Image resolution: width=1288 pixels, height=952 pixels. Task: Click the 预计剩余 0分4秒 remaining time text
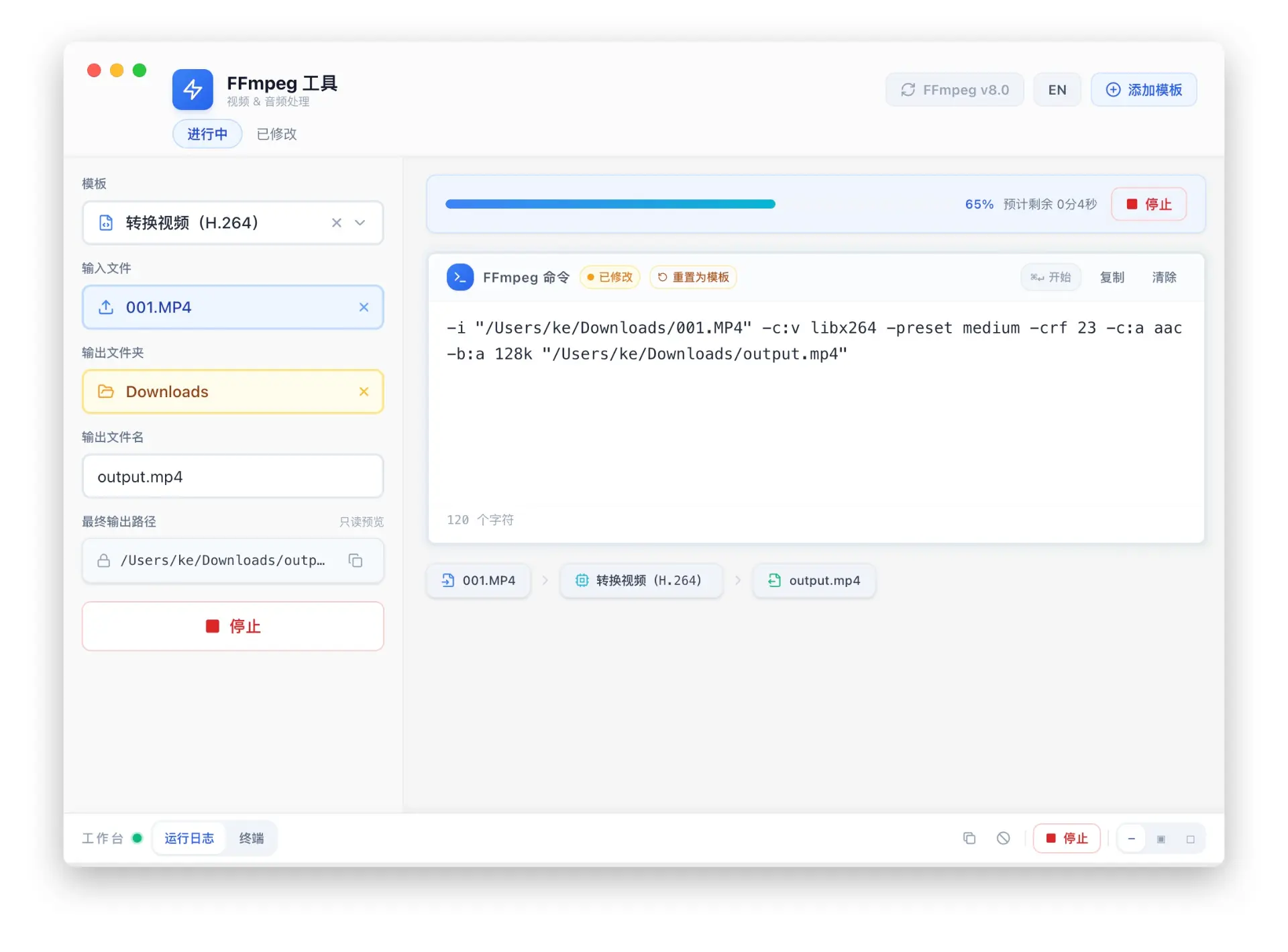[1050, 204]
